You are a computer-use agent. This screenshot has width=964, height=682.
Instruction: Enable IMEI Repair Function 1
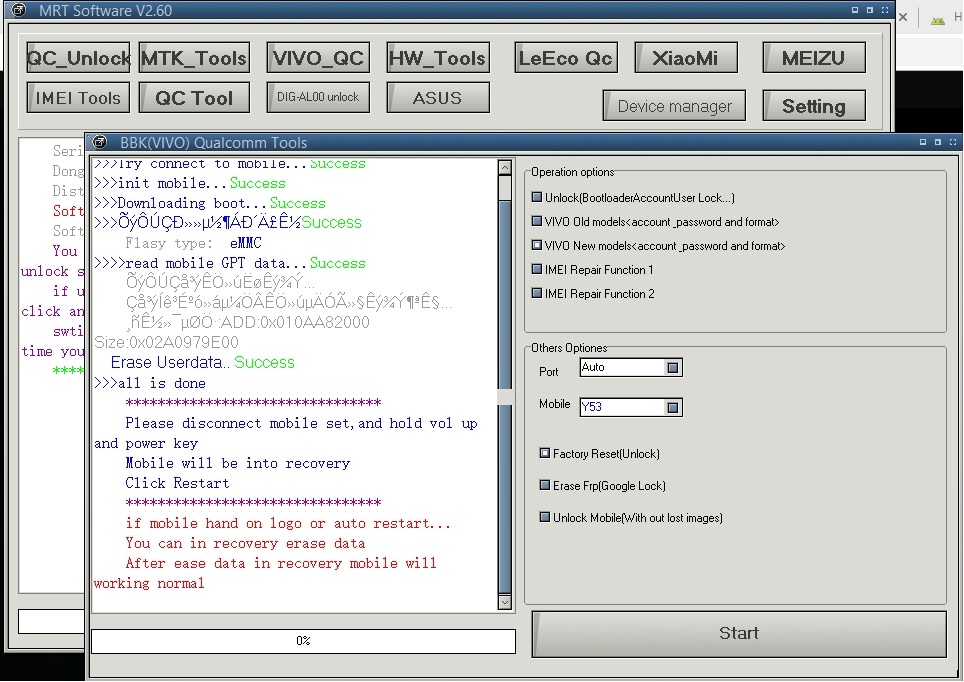point(593,269)
